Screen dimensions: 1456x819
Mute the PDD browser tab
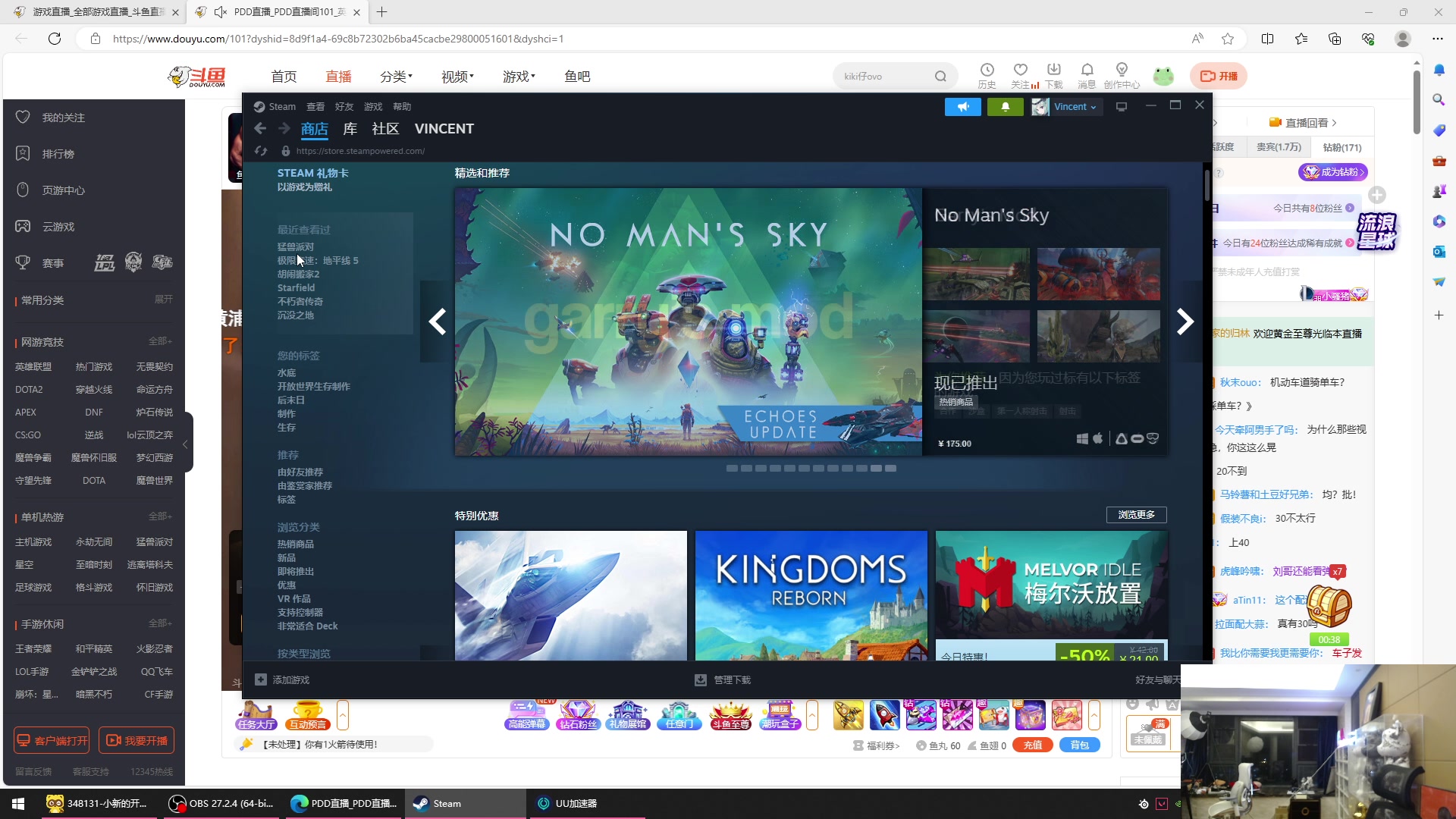tap(221, 12)
